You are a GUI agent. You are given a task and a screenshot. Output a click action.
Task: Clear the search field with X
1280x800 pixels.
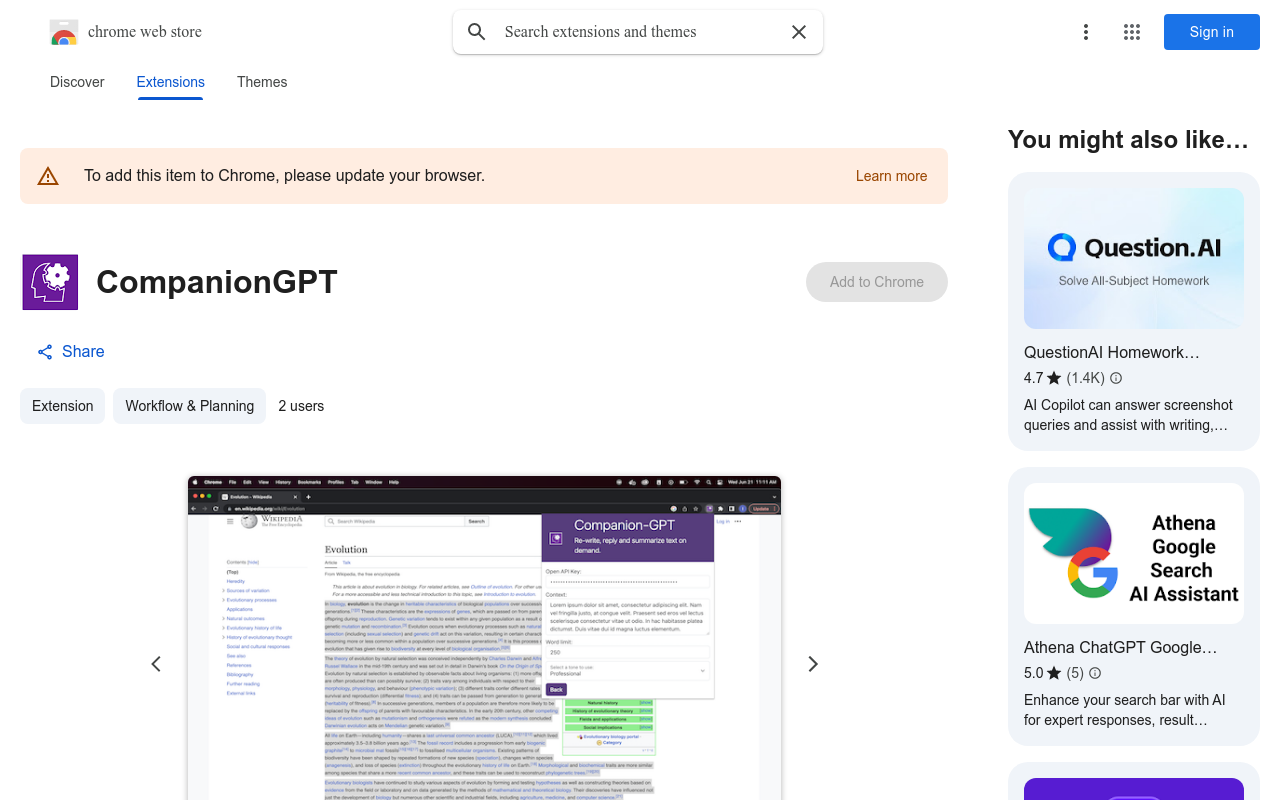point(799,32)
